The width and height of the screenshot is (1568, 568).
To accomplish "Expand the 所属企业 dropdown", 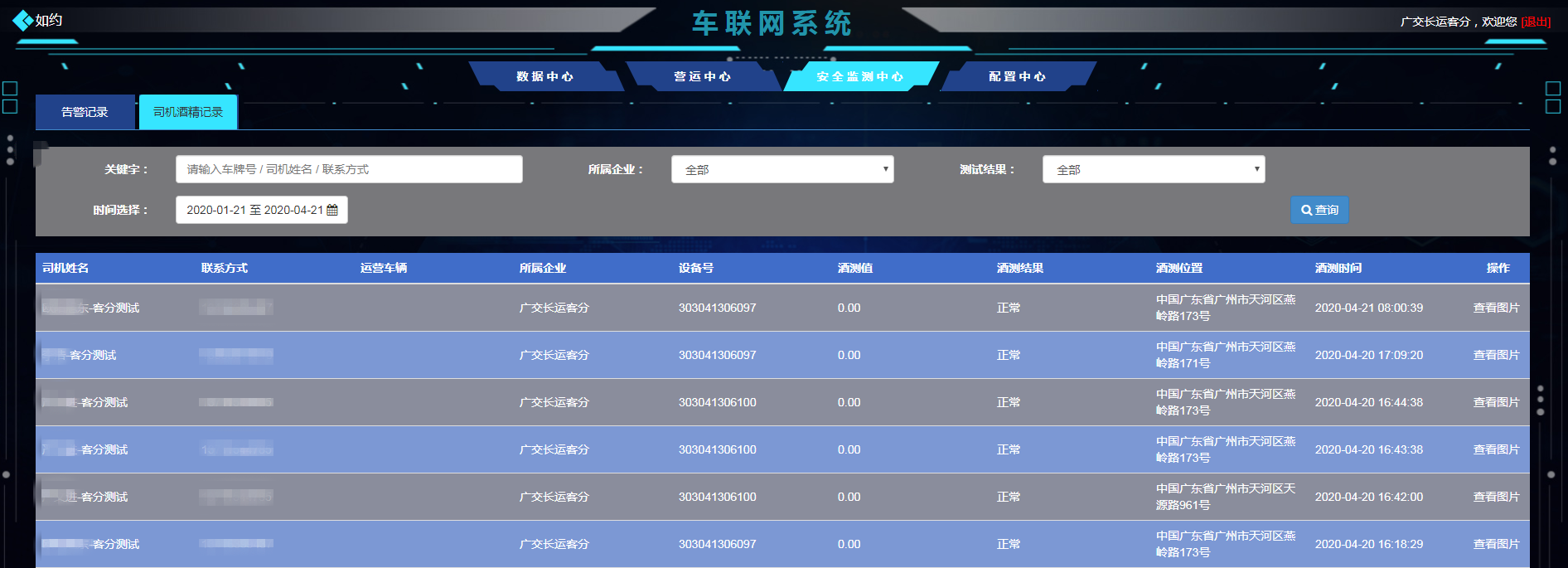I will coord(782,169).
